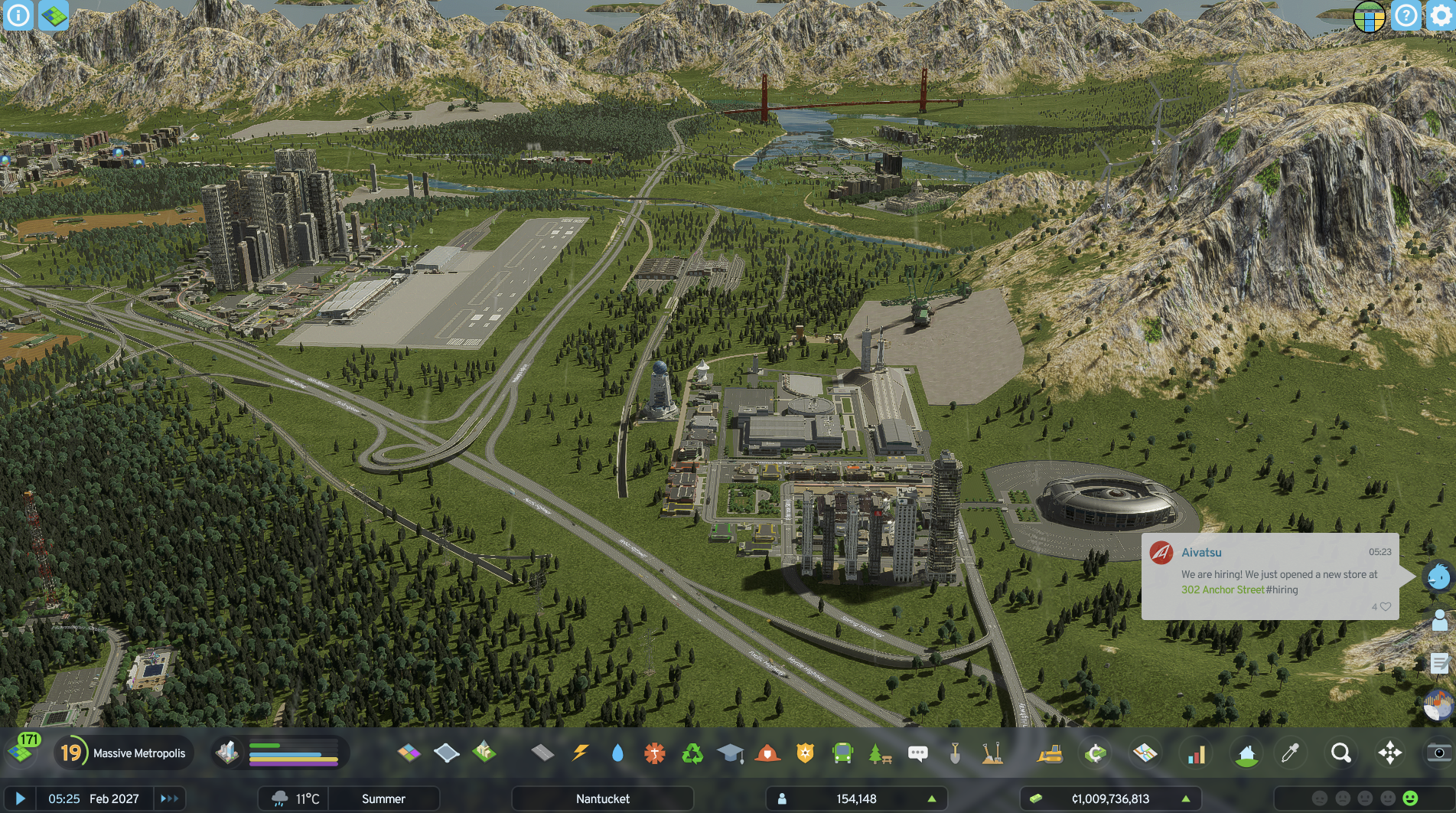1456x813 pixels.
Task: Open the Parks and Recreation menu
Action: coord(880,753)
